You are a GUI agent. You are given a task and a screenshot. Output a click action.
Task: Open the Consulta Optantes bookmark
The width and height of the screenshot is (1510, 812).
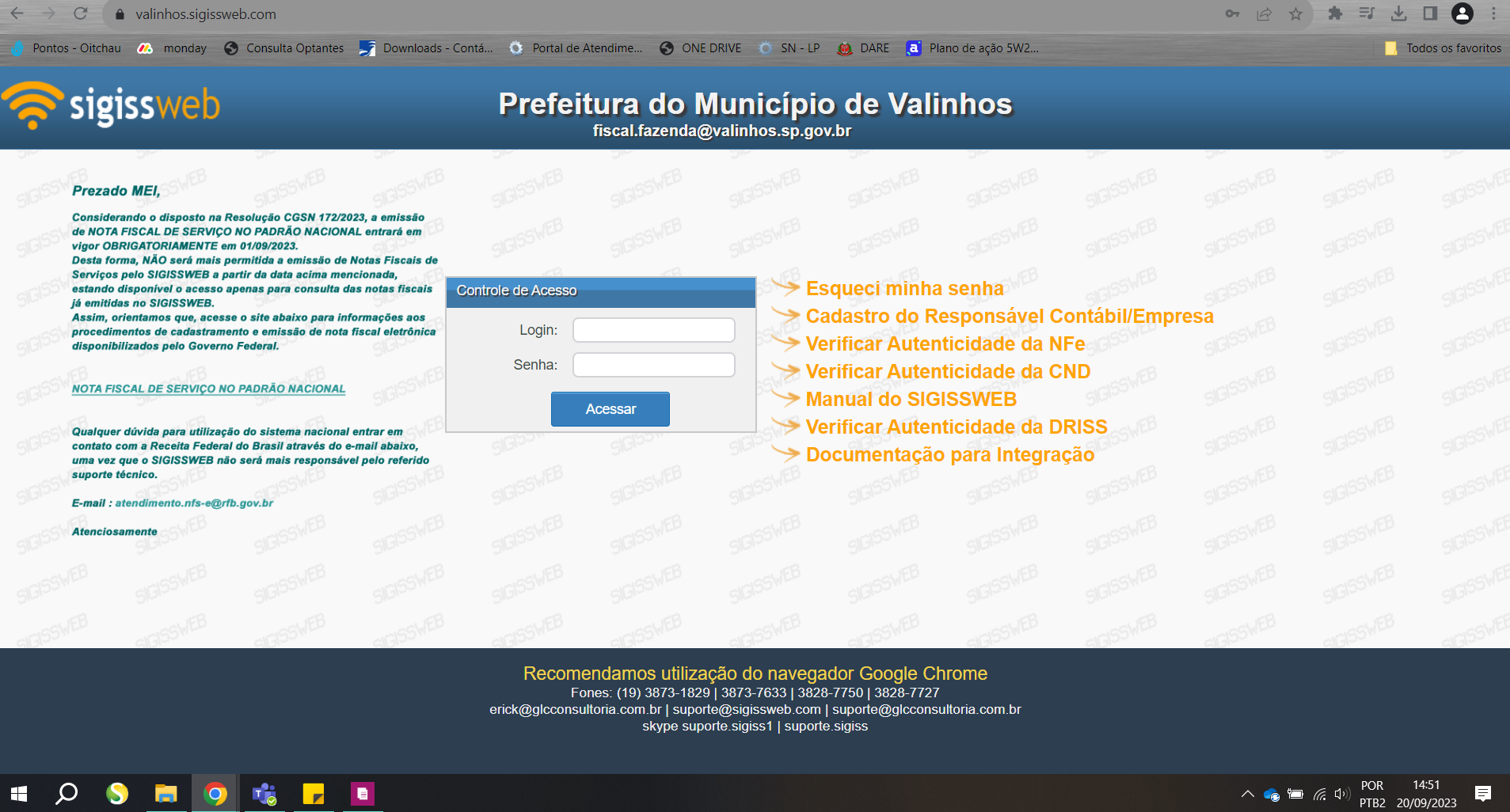coord(284,48)
